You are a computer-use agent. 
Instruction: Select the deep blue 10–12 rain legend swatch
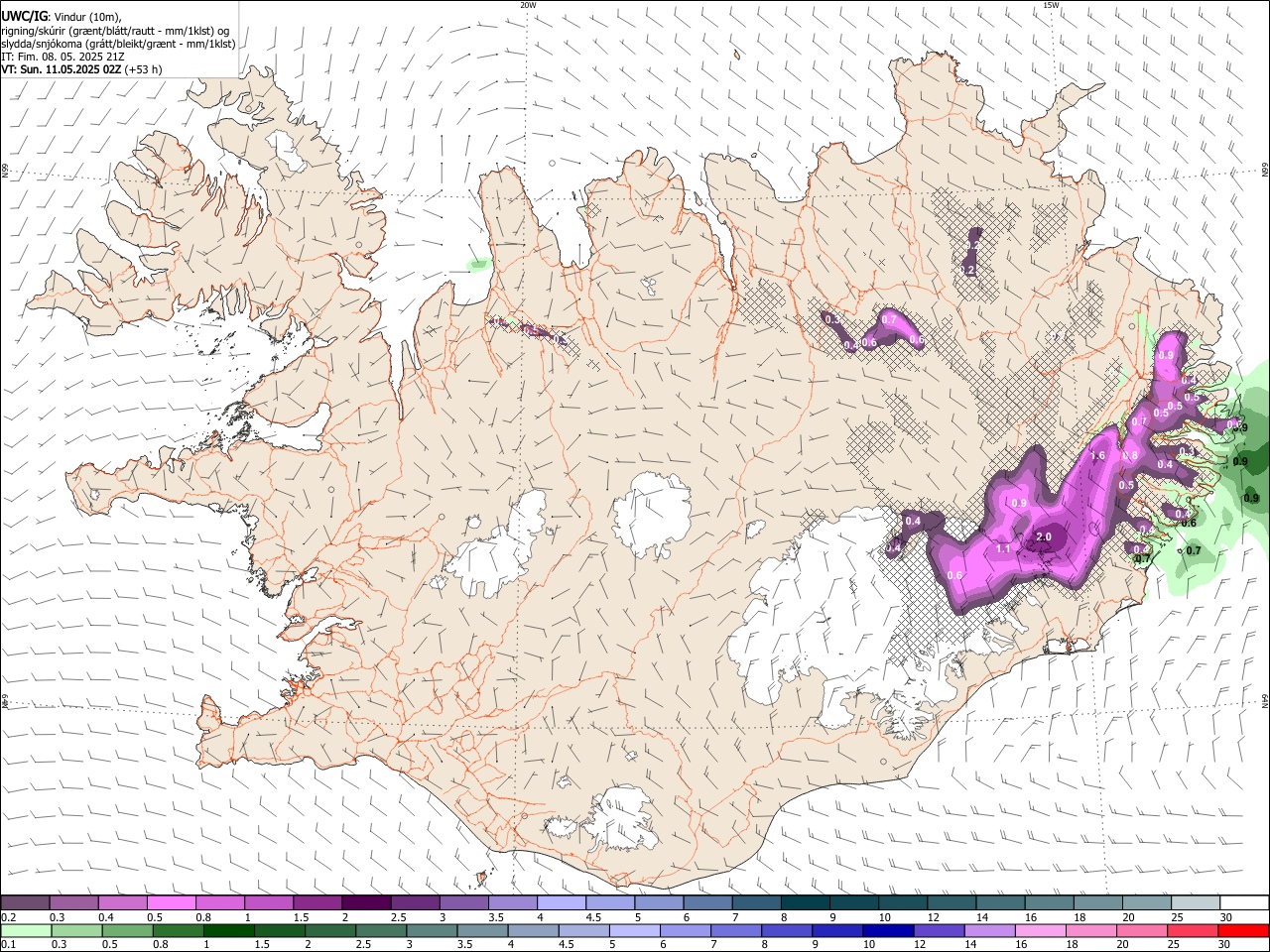pos(887,930)
